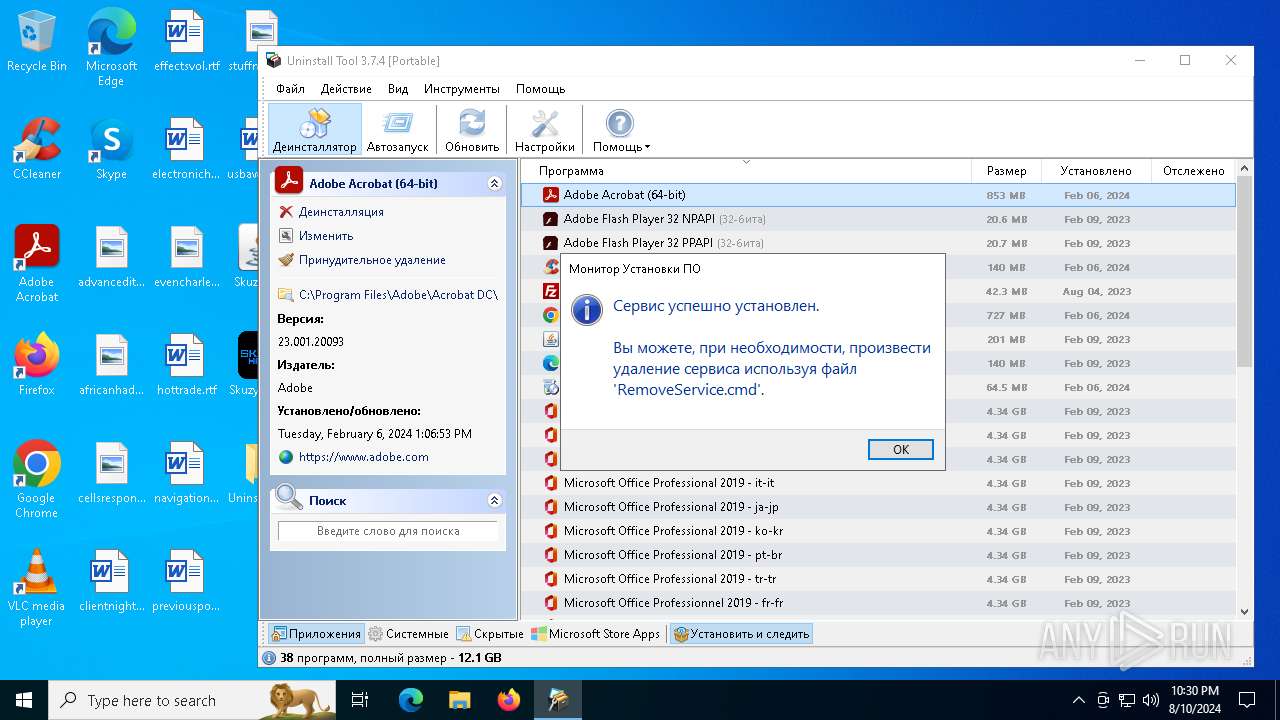The image size is (1280, 720).
Task: Open File Explorer from taskbar
Action: coord(459,700)
